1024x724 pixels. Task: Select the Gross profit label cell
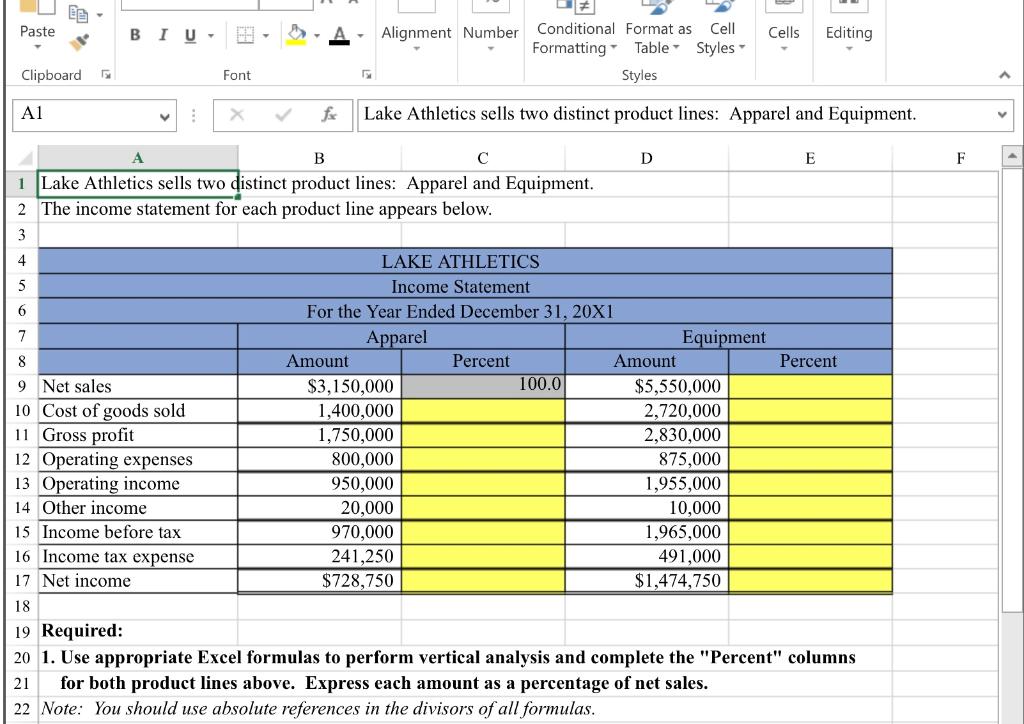pos(138,435)
